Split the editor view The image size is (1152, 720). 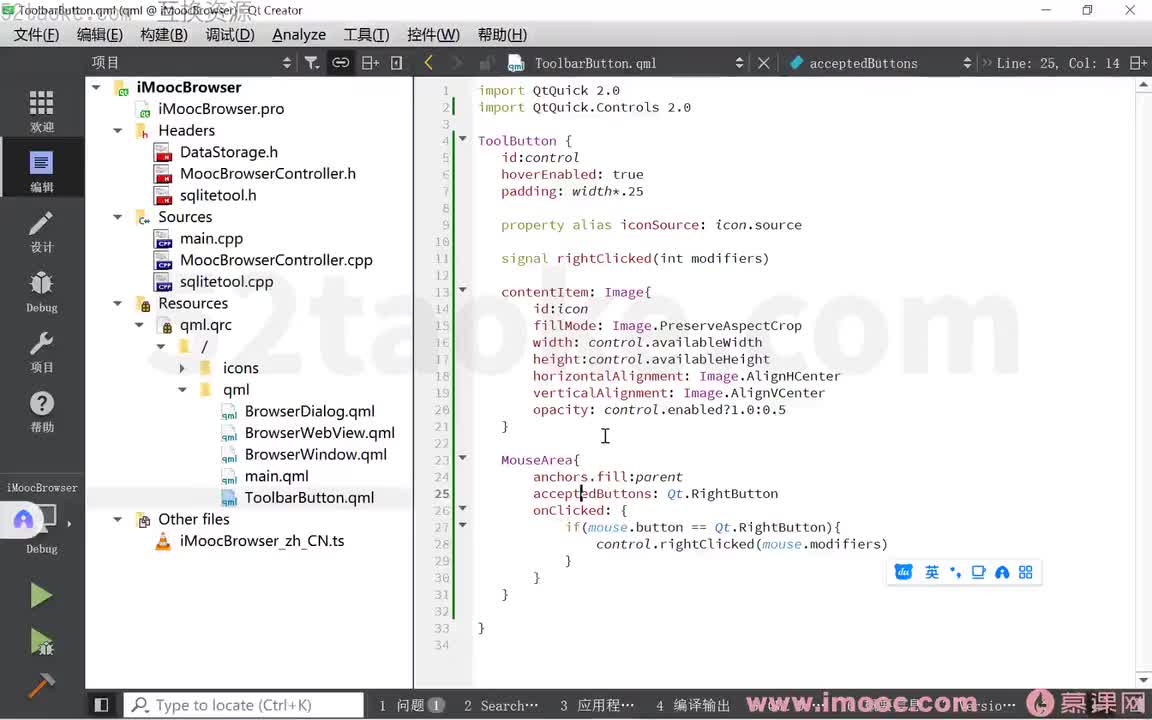[x=1138, y=63]
